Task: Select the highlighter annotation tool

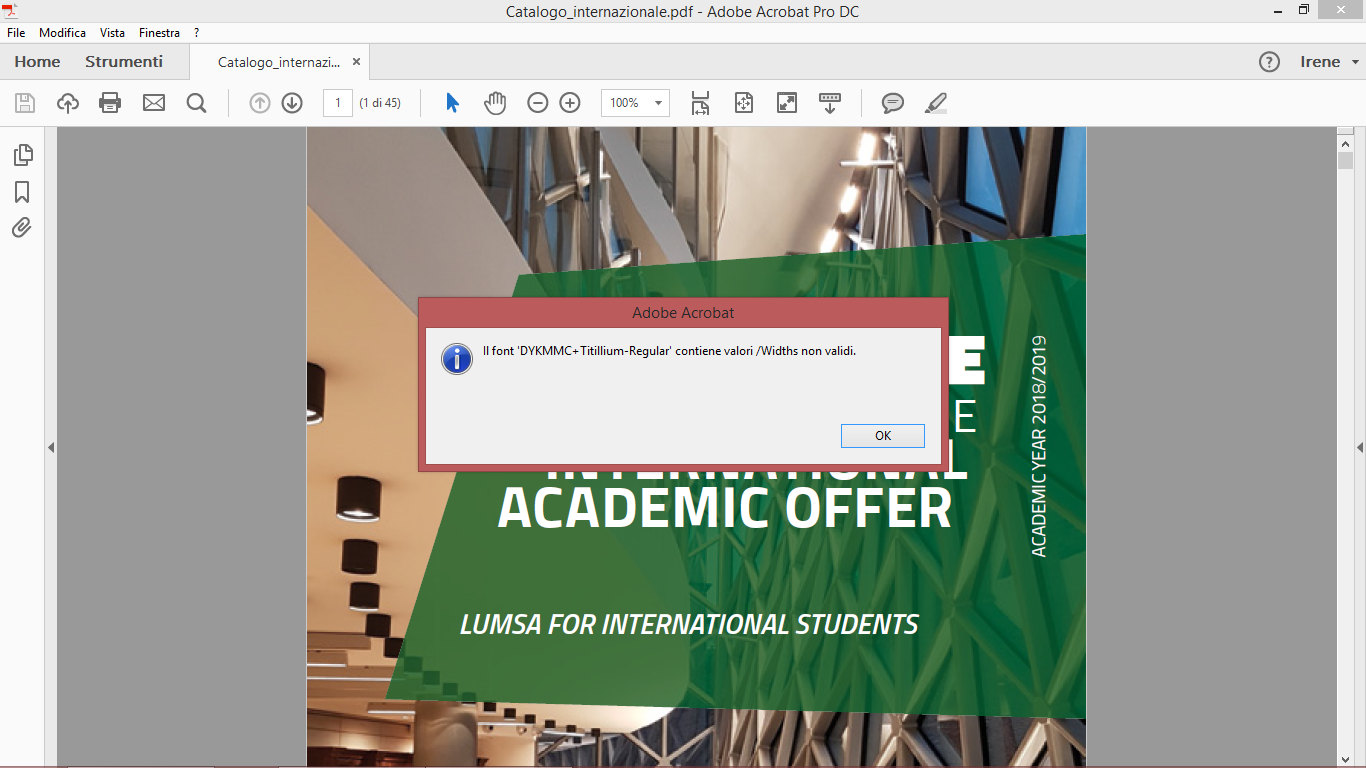Action: 935,103
